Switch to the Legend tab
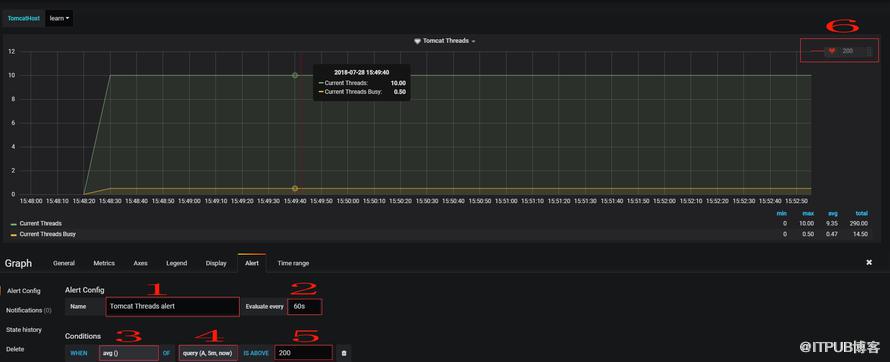Image resolution: width=890 pixels, height=362 pixels. pos(177,263)
